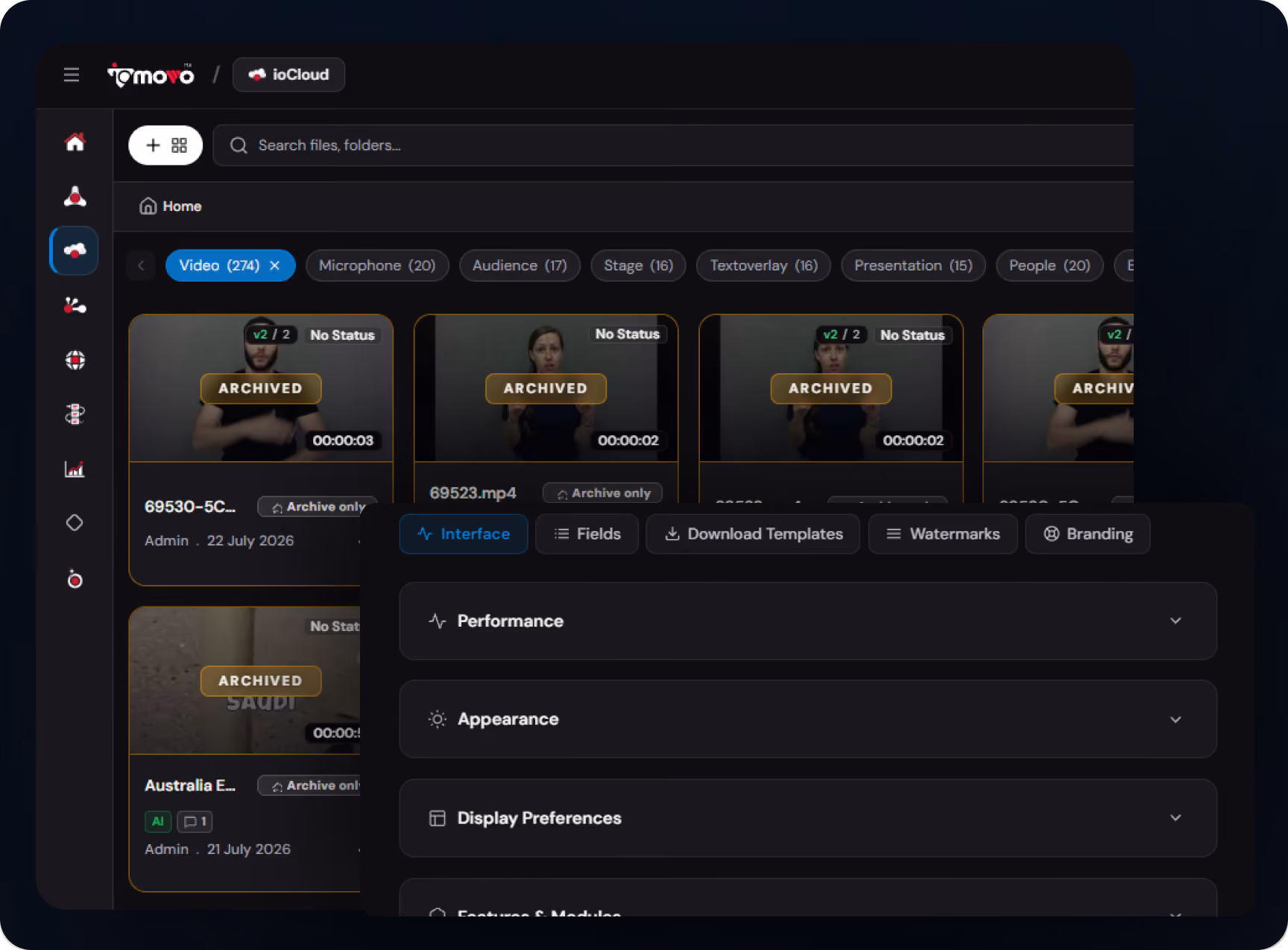
Task: Expand the Appearance section
Action: pyautogui.click(x=808, y=720)
